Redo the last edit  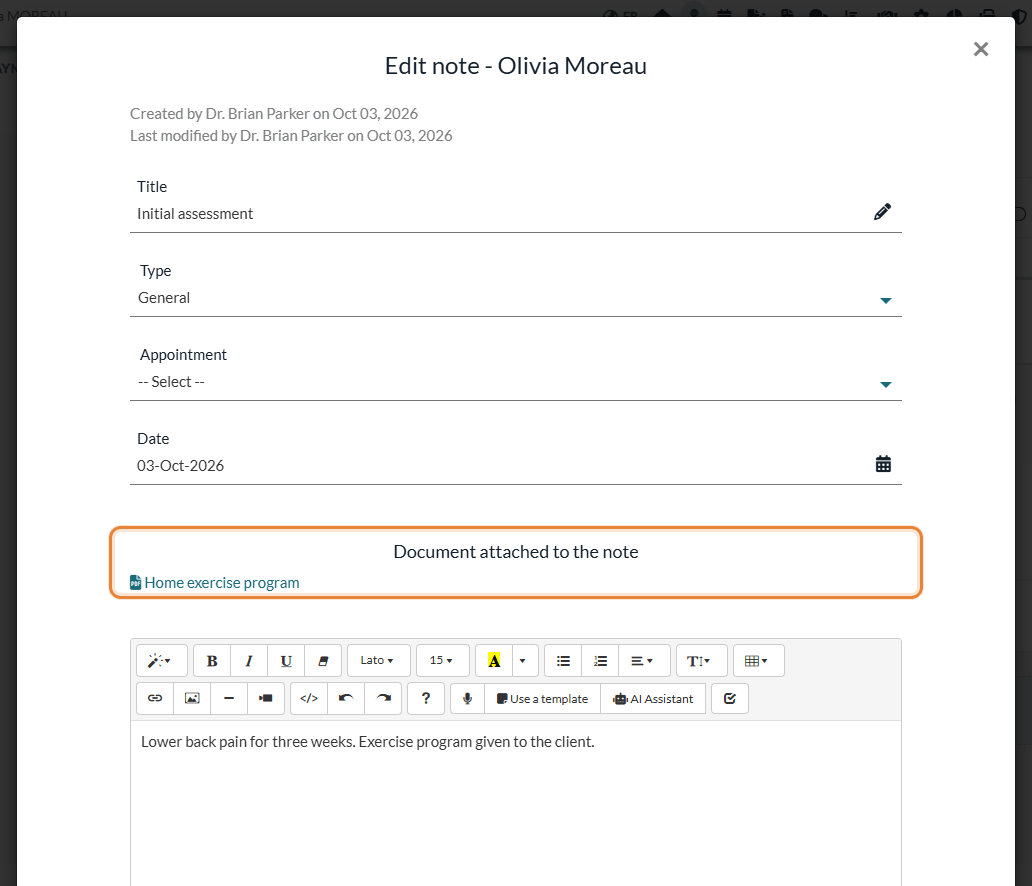[x=383, y=698]
